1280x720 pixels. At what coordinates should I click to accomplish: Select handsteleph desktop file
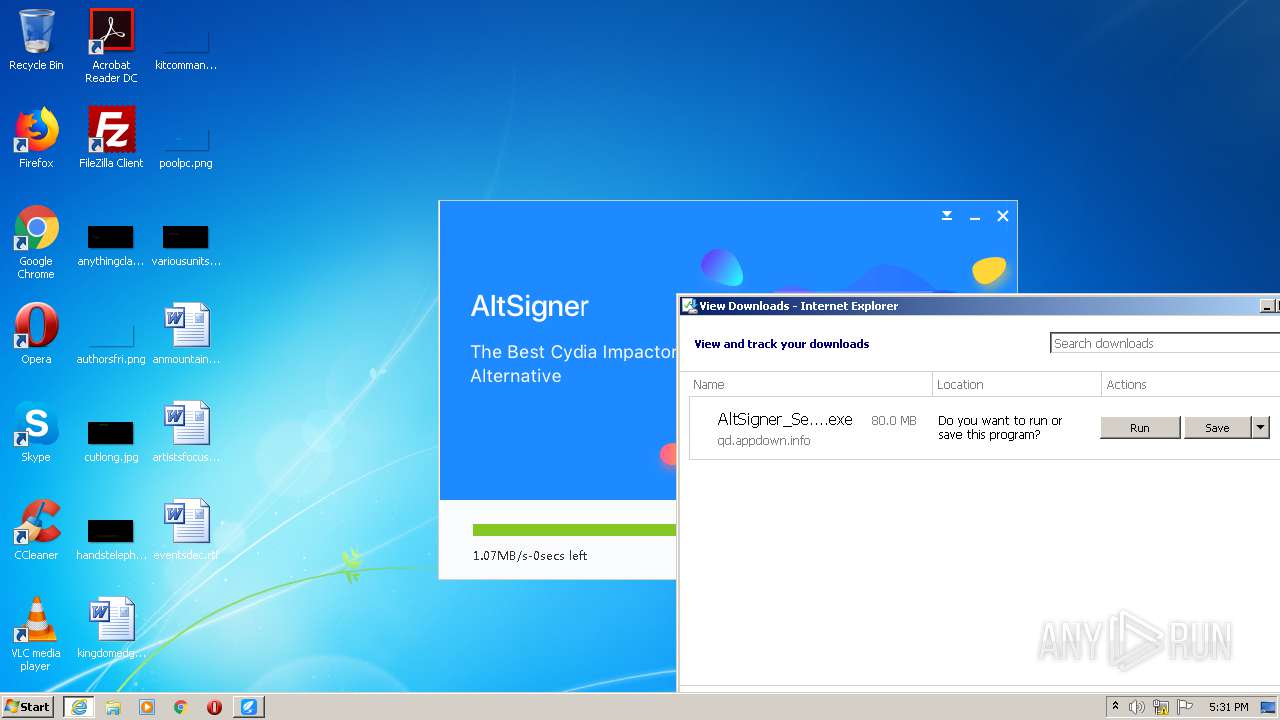[111, 538]
